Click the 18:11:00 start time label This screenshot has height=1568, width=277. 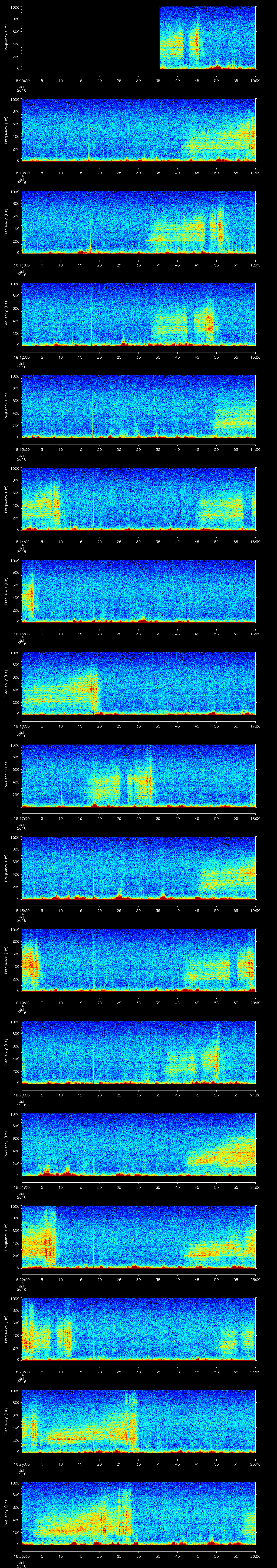tap(21, 265)
